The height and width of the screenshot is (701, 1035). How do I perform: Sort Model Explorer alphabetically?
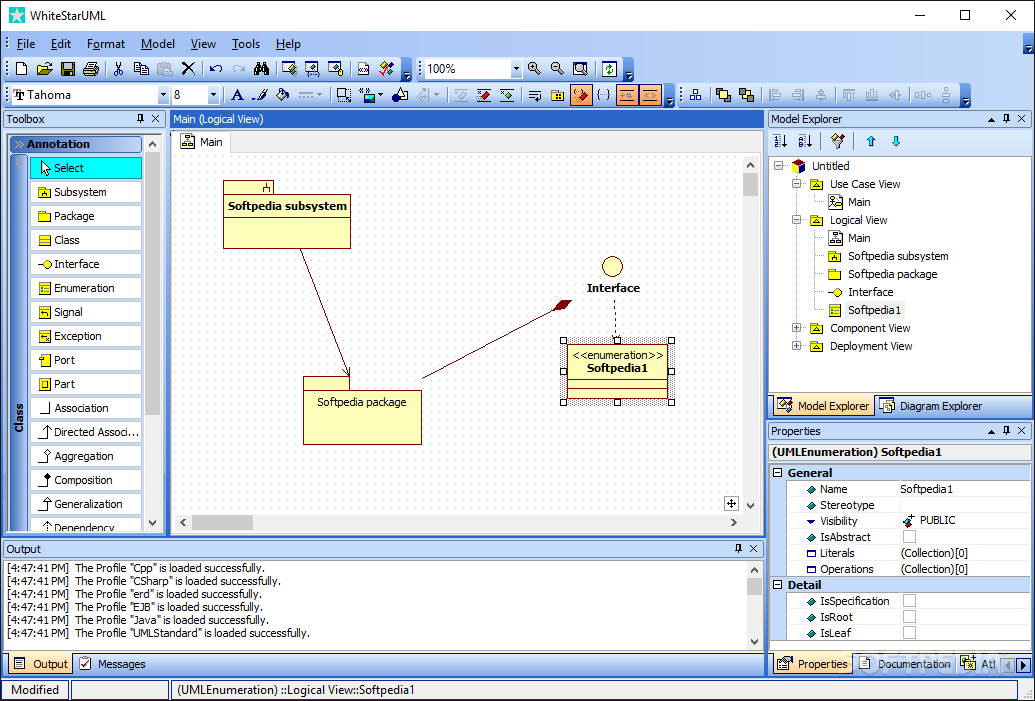coord(805,141)
